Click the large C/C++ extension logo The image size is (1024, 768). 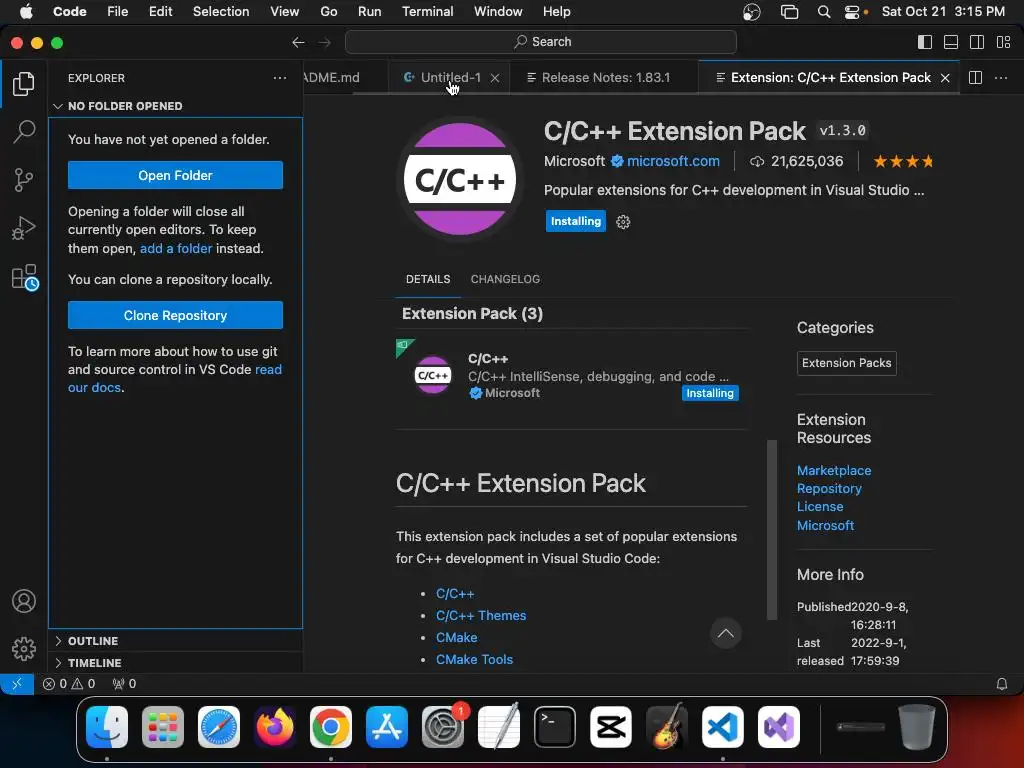(460, 179)
